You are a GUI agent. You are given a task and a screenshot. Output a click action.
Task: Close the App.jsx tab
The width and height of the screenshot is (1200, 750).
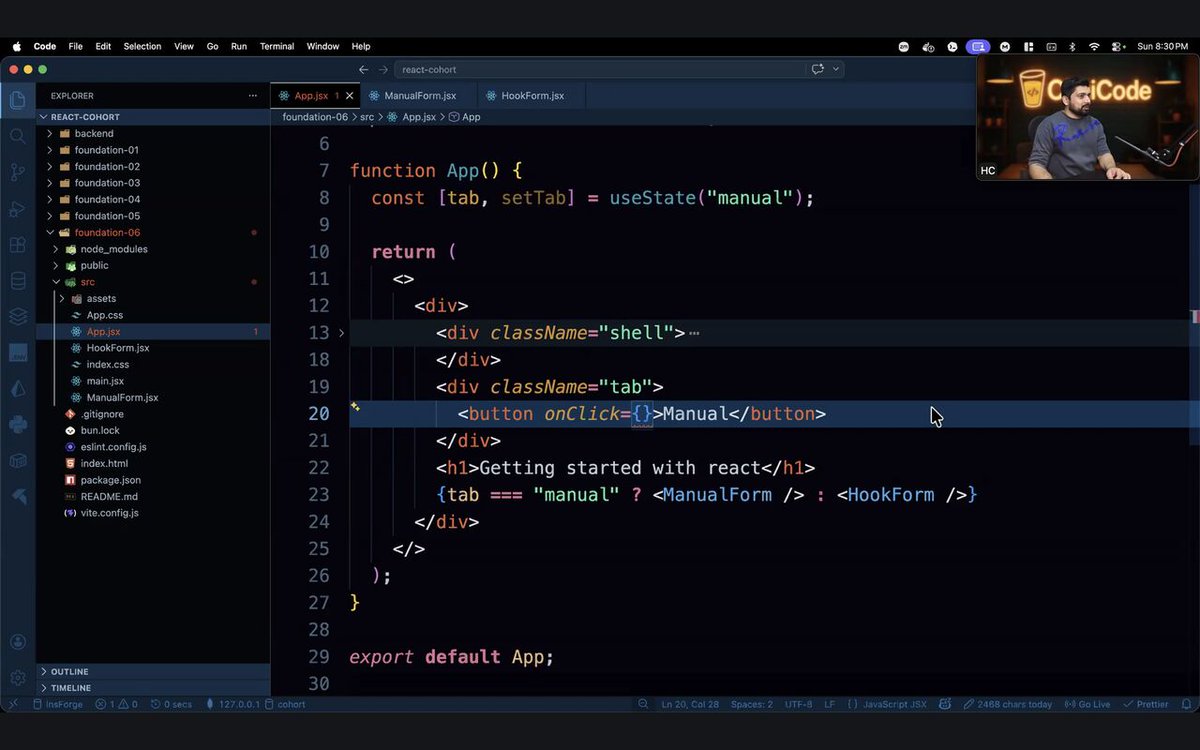349,96
